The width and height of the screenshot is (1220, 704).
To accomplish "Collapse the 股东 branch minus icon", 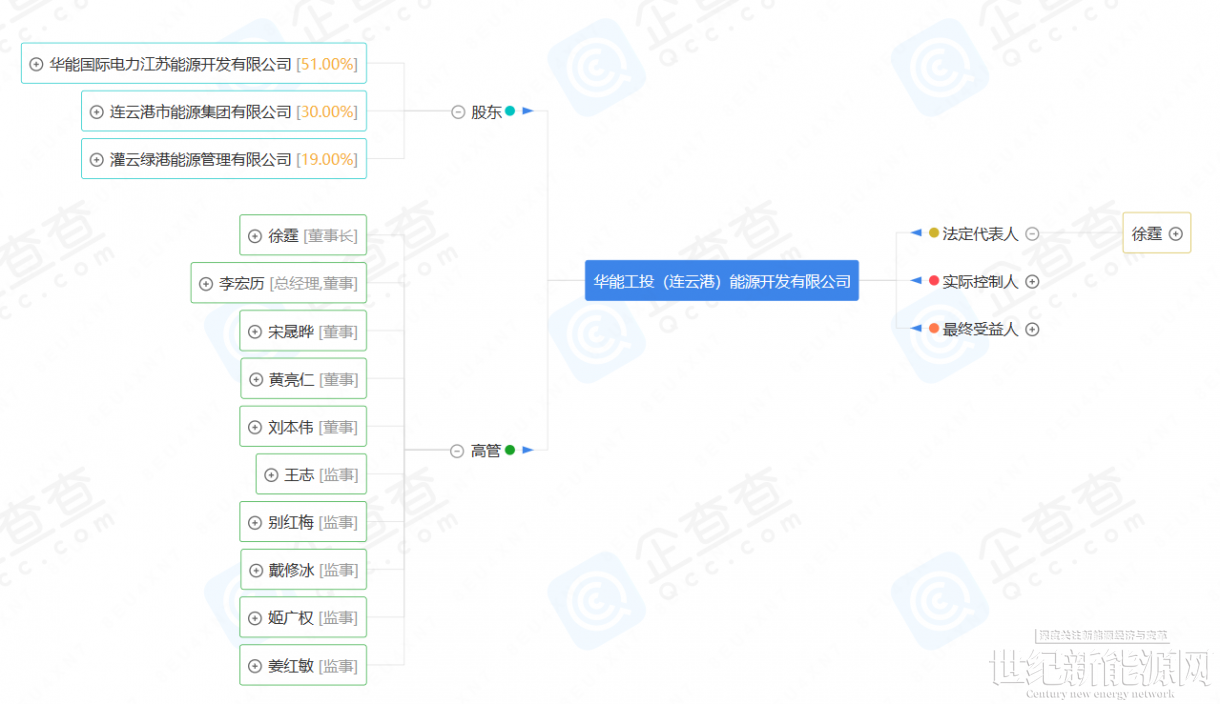I will [x=458, y=112].
